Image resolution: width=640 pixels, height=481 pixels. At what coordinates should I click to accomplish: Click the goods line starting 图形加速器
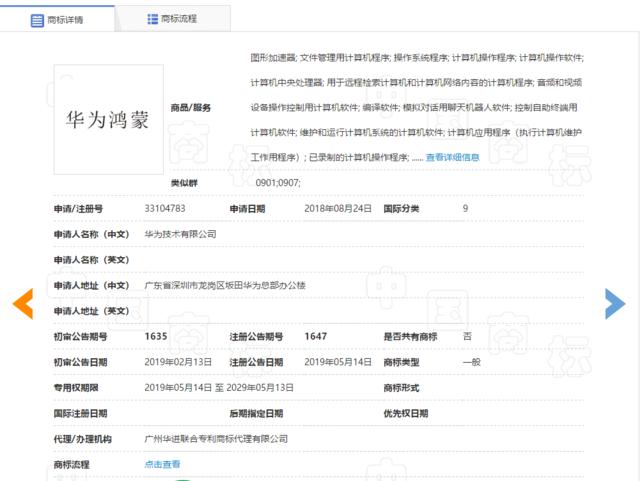417,58
